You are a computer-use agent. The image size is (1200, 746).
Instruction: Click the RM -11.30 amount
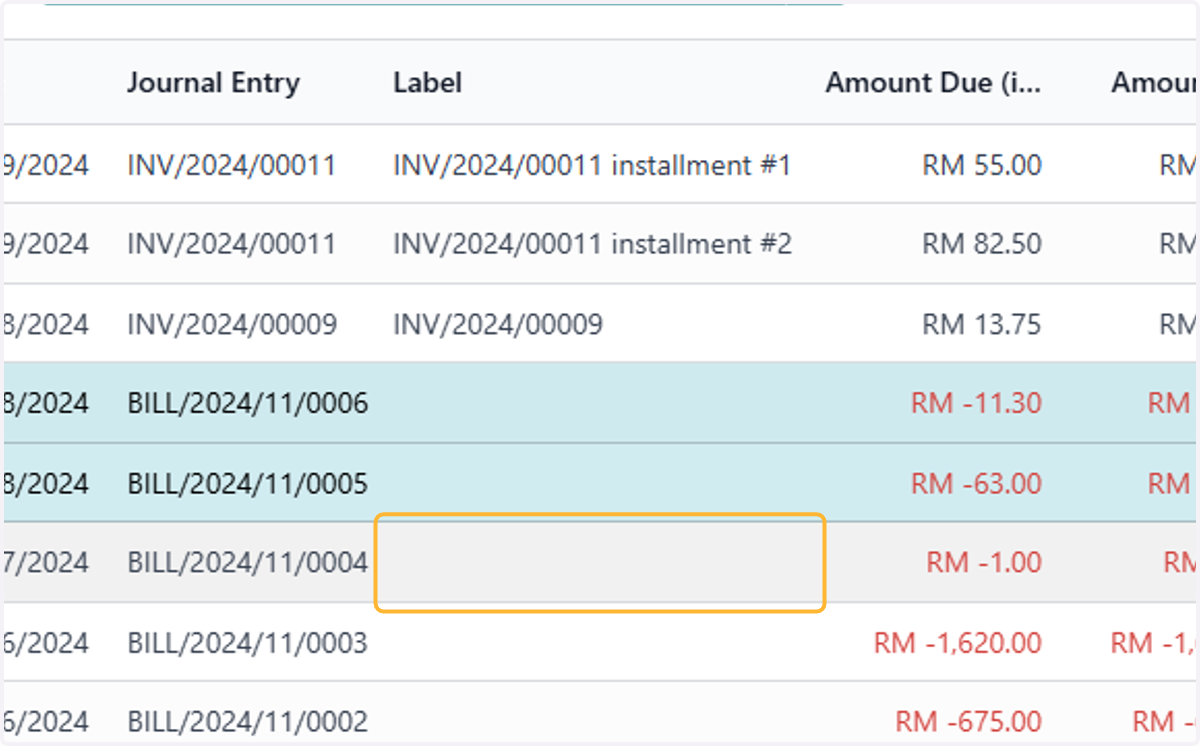pos(976,403)
